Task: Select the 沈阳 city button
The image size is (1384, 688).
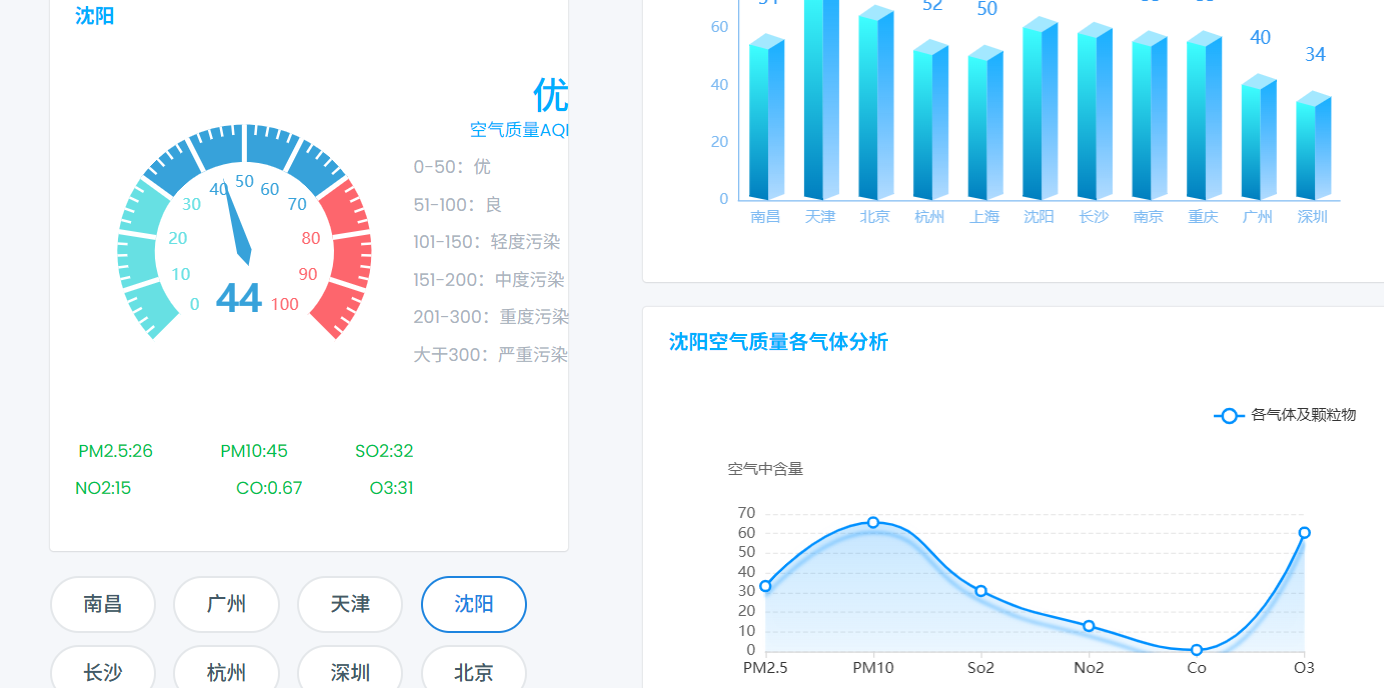Action: [x=473, y=604]
